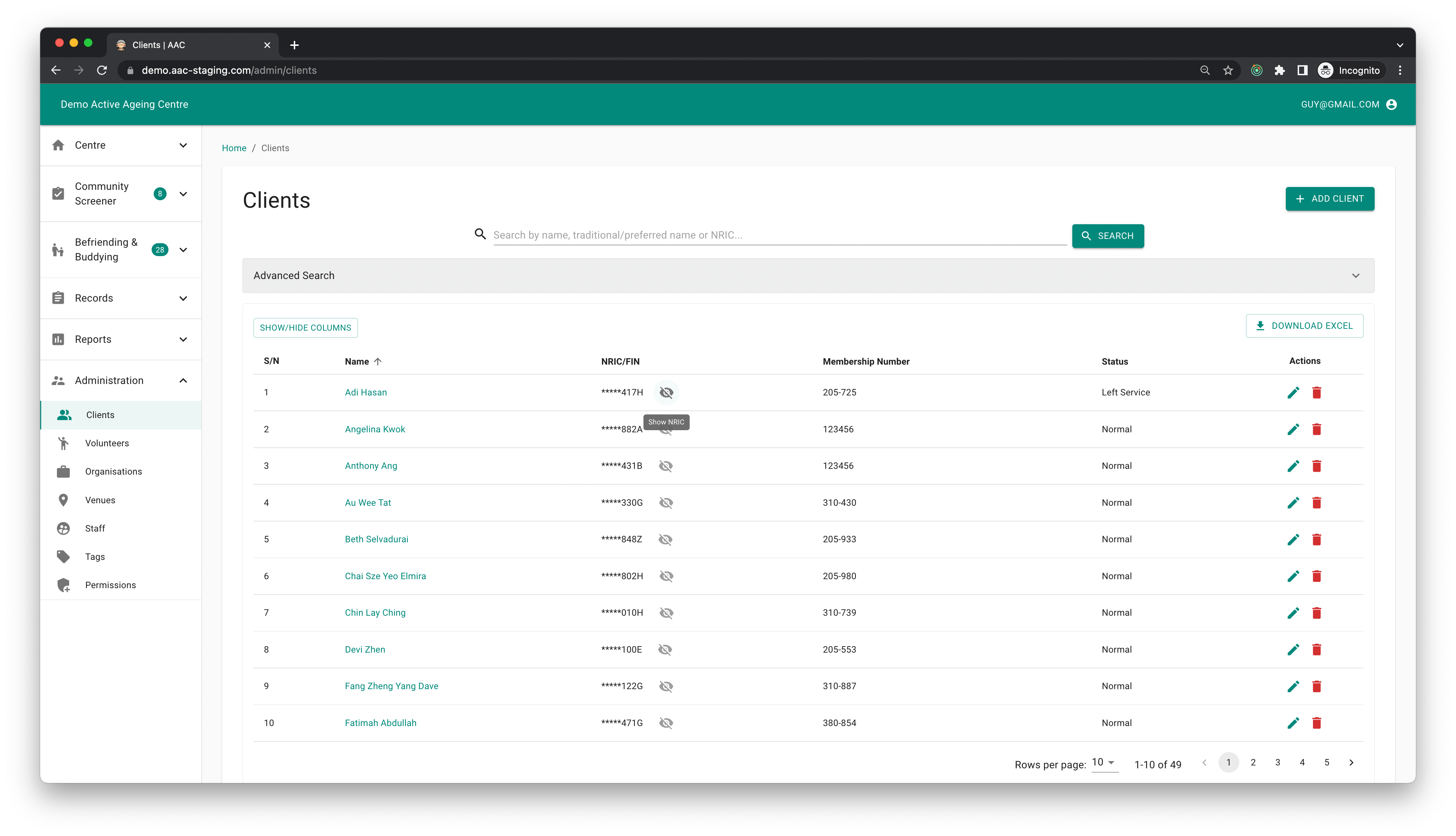Edit Angelina Kwok's record pencil icon

click(x=1293, y=429)
